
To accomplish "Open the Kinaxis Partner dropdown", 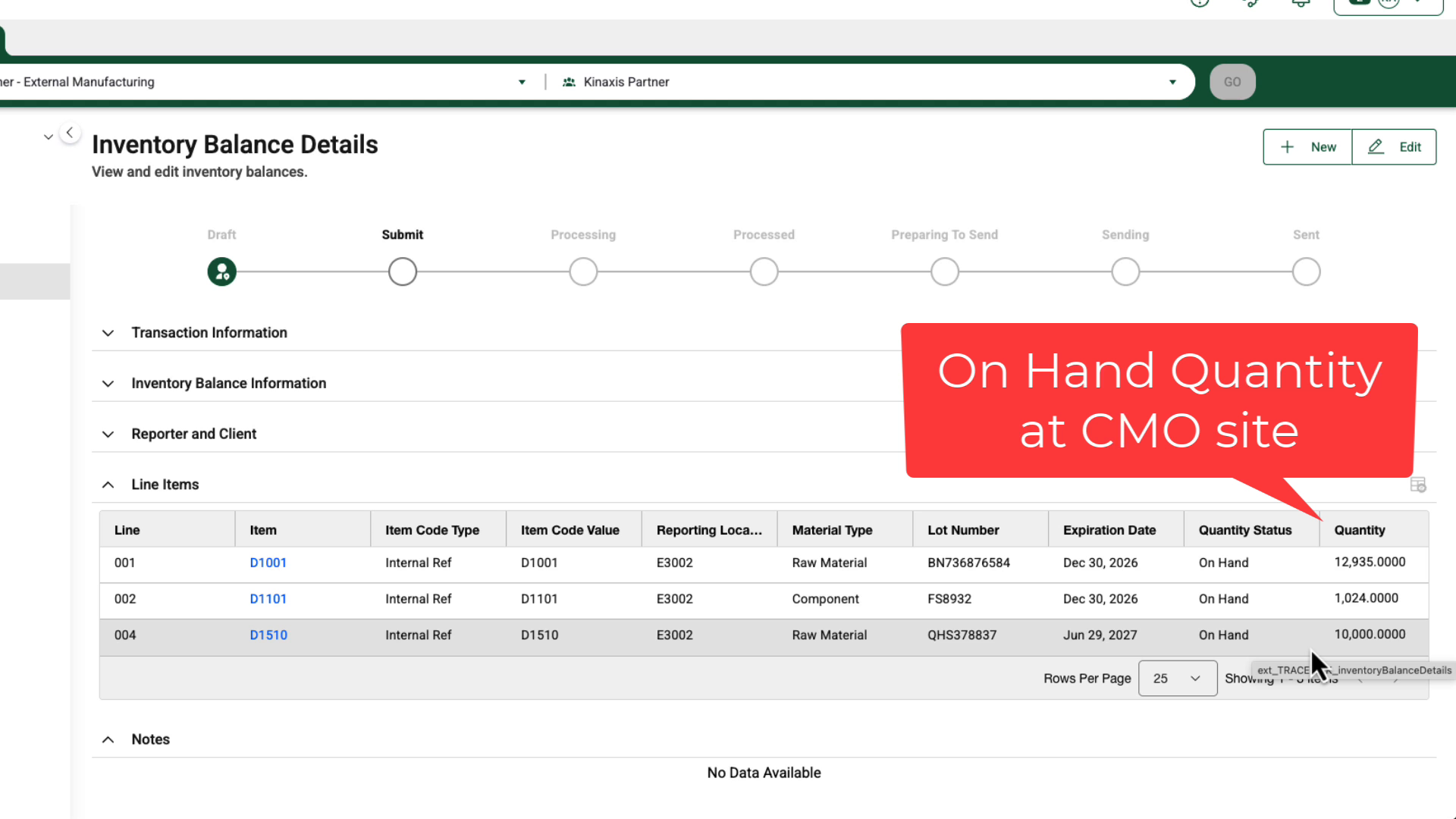I will (1172, 82).
